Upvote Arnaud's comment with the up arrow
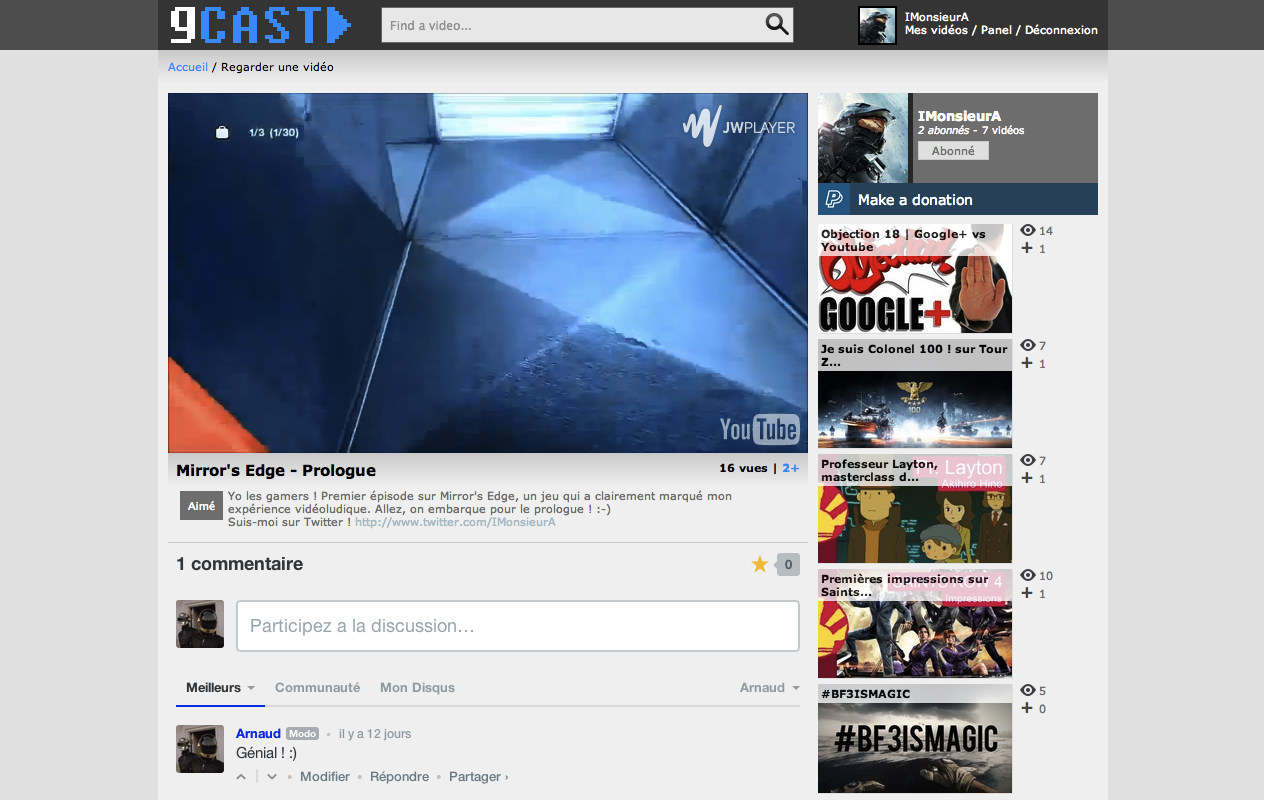 pos(240,776)
